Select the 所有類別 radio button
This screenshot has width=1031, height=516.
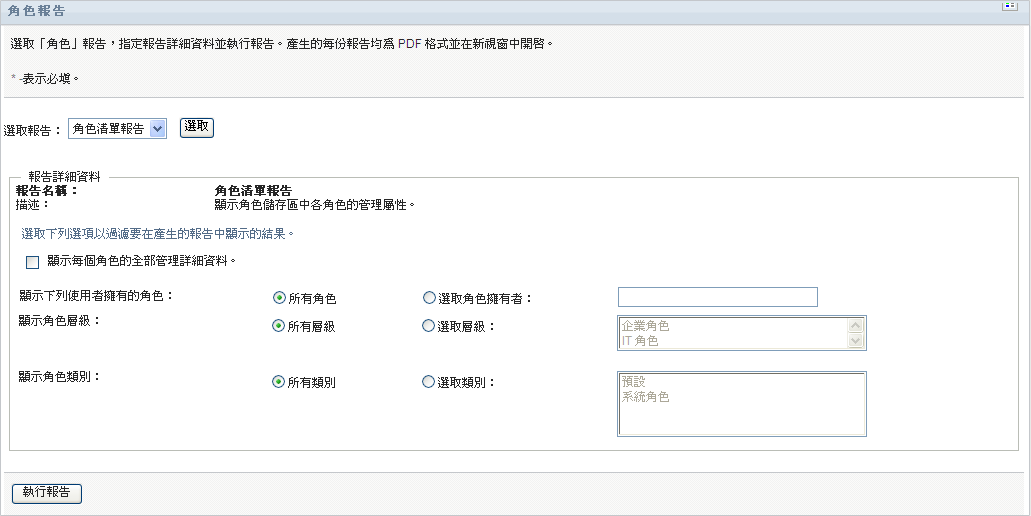(x=279, y=382)
